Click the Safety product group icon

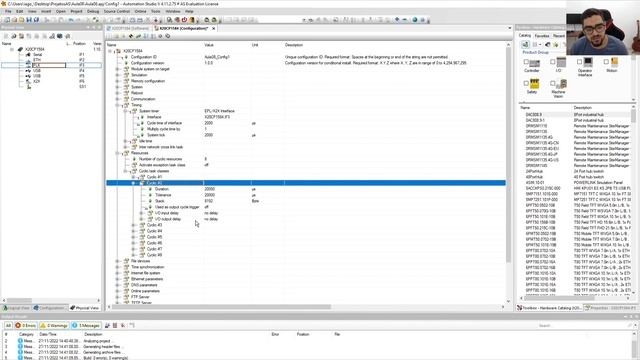(x=534, y=84)
